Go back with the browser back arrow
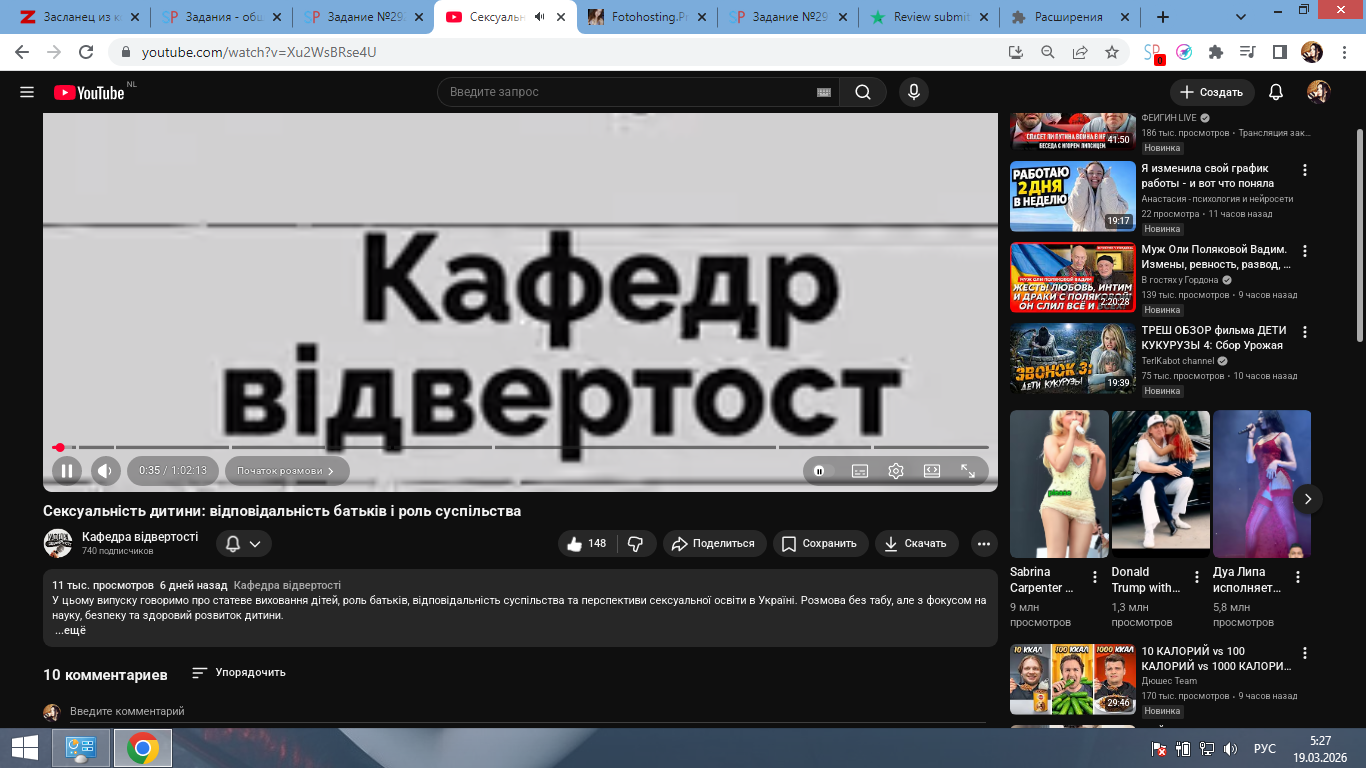This screenshot has height=768, width=1366. tap(23, 52)
